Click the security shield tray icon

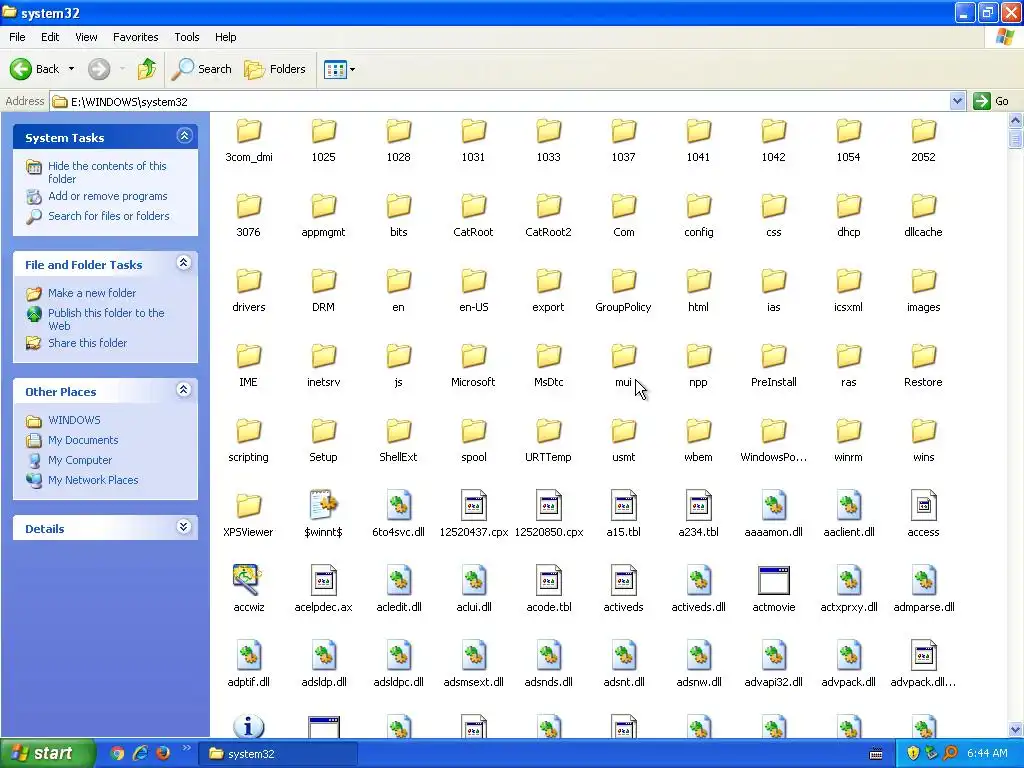click(912, 754)
